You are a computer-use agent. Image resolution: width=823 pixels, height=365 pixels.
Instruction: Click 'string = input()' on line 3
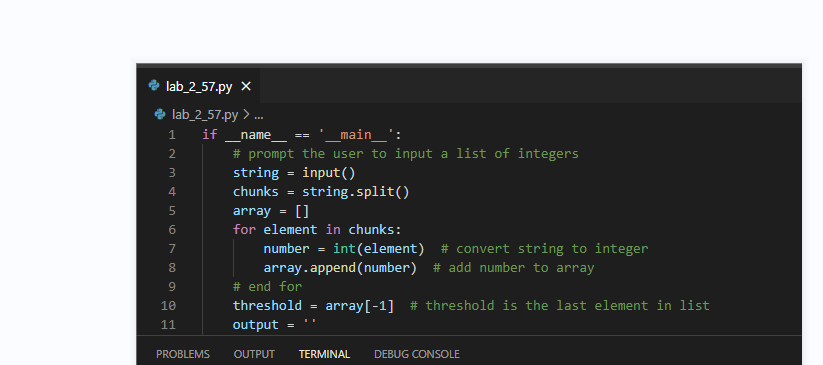294,173
